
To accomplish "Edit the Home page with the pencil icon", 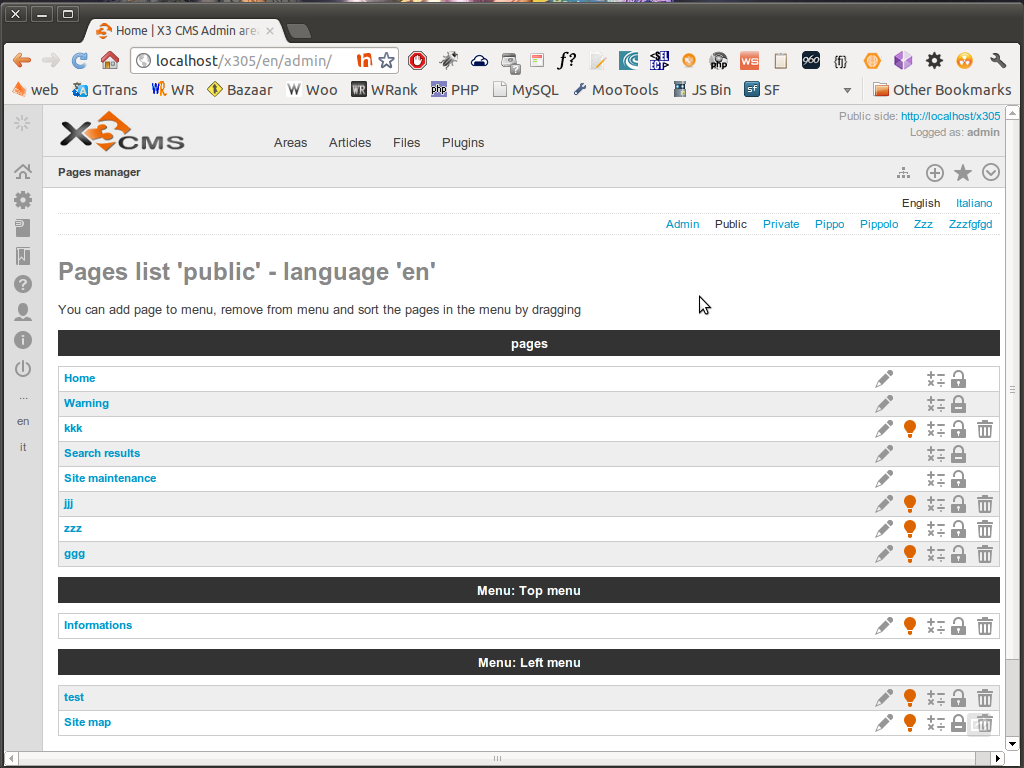I will (883, 378).
